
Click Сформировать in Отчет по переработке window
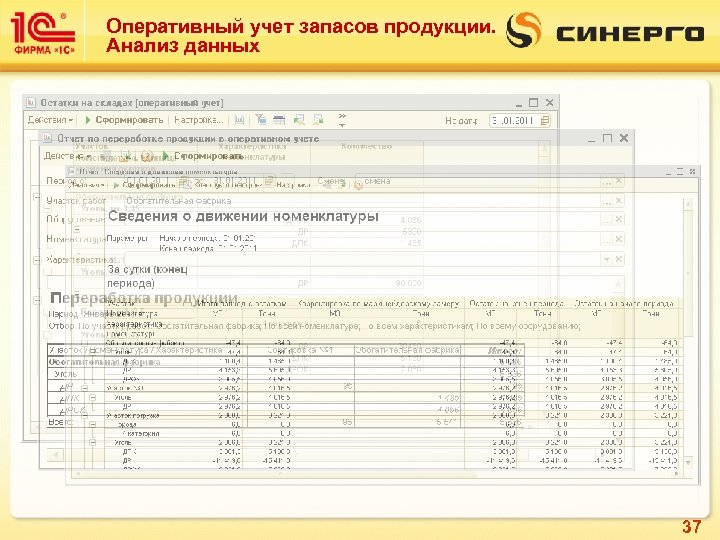(203, 156)
